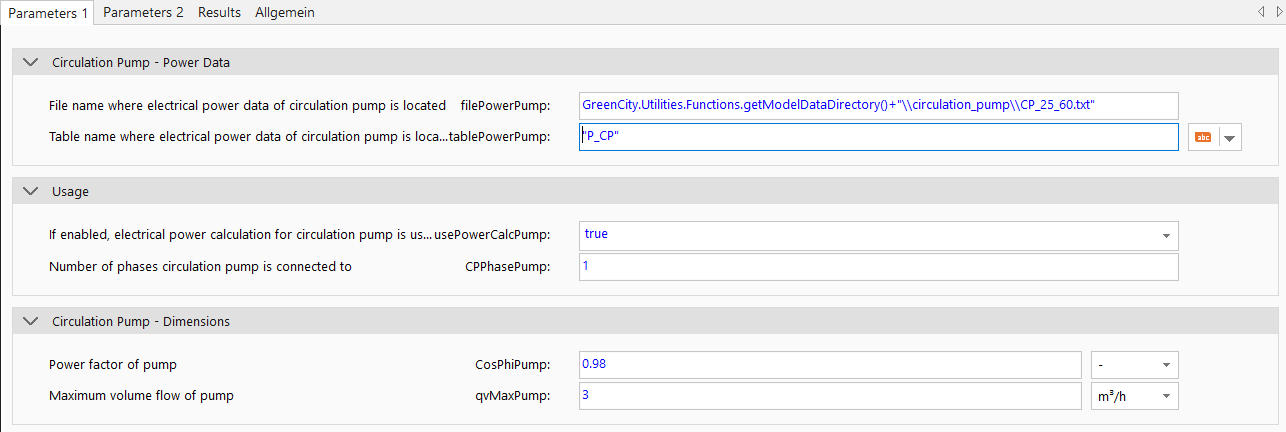Switch to the Parameters 1 tab

pos(47,13)
